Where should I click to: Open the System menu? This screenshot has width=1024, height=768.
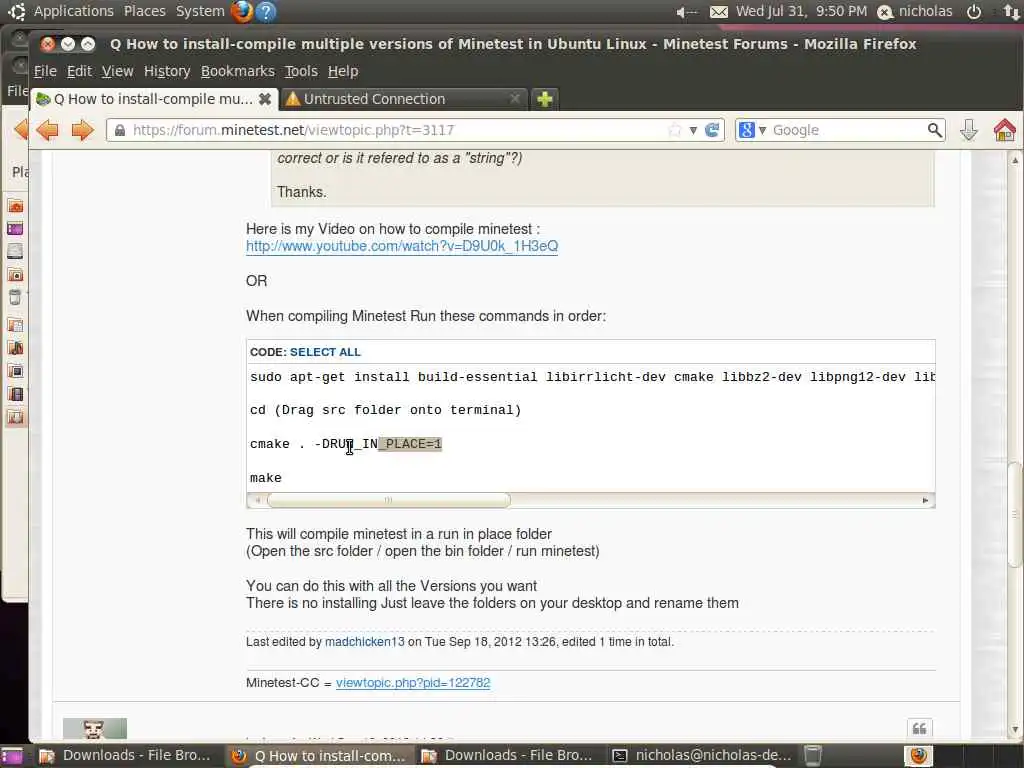click(200, 11)
